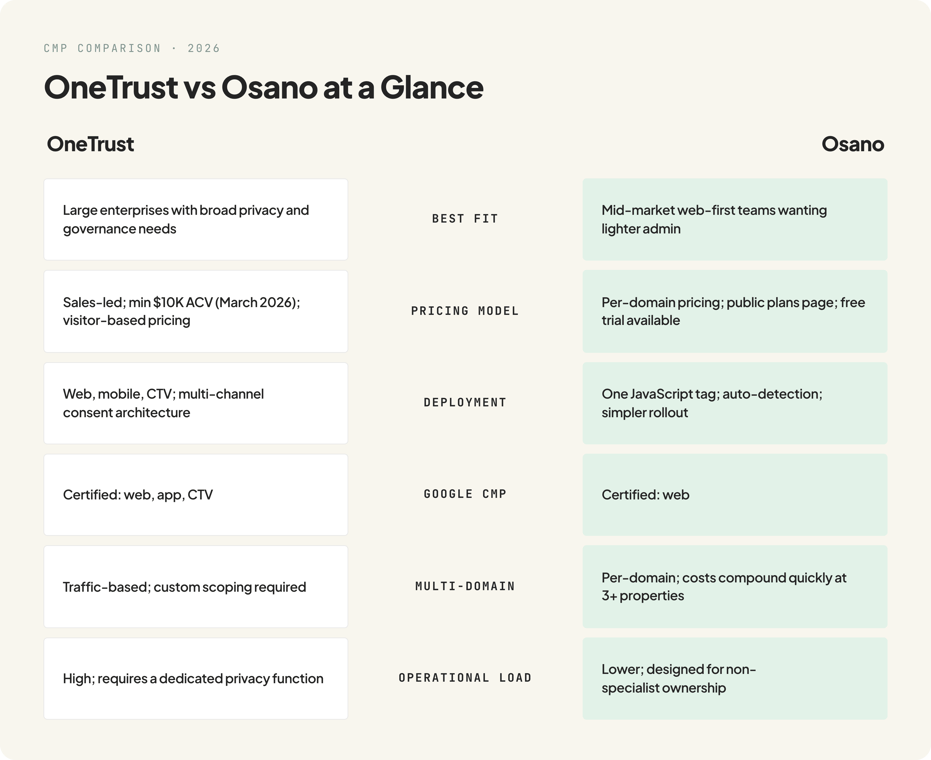Click the CMP Comparison 2026 label

(x=132, y=48)
